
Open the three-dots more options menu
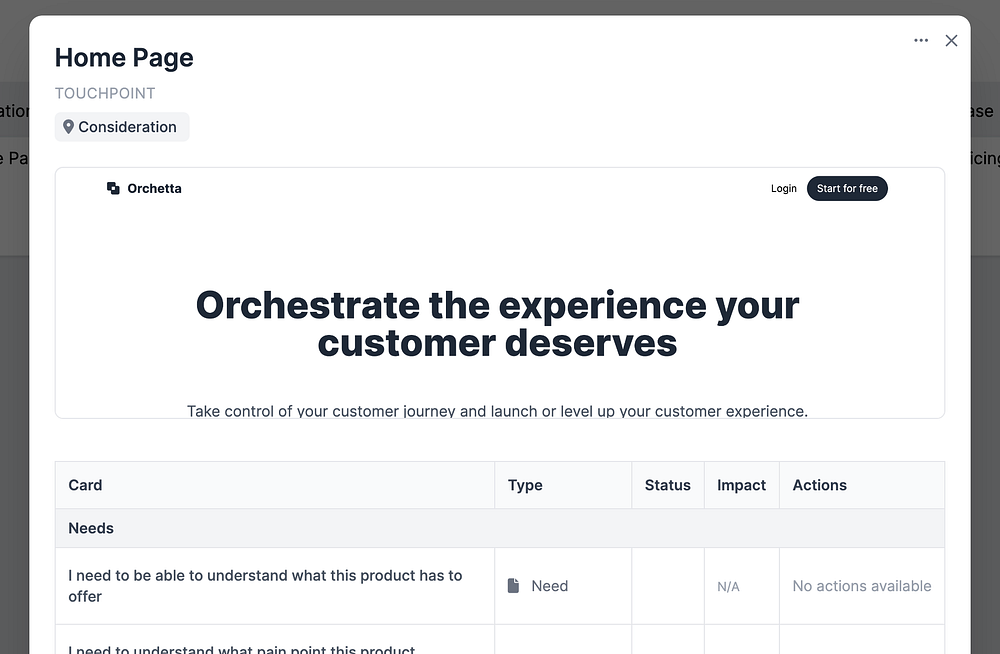[921, 40]
